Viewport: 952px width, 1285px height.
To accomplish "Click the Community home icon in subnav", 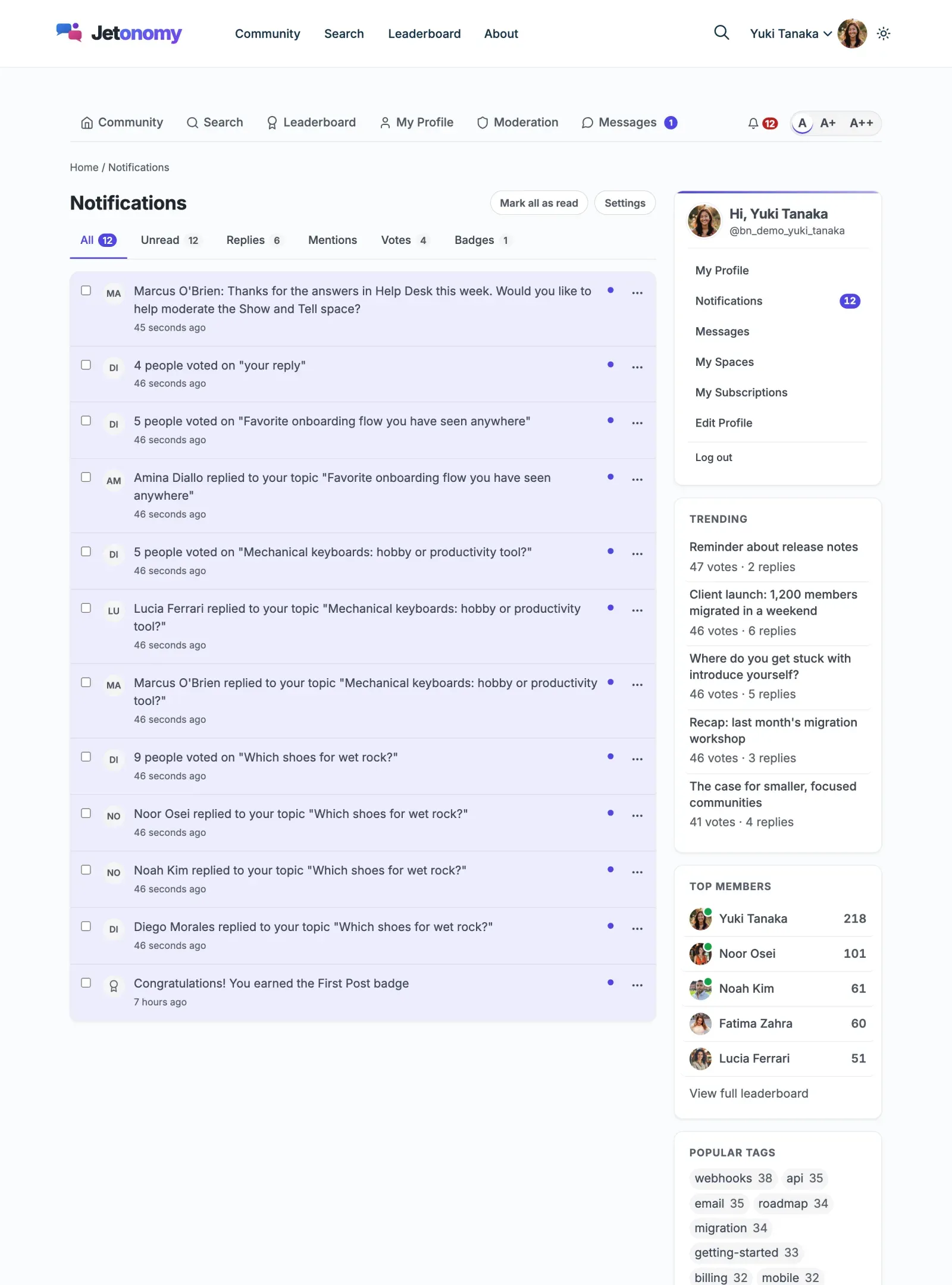I will pos(87,123).
